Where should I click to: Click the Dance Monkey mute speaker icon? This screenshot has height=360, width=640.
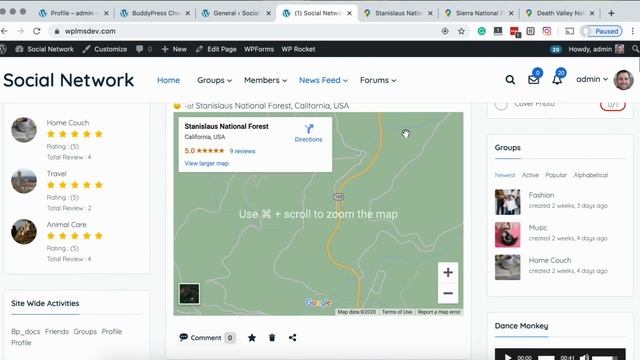coord(584,357)
